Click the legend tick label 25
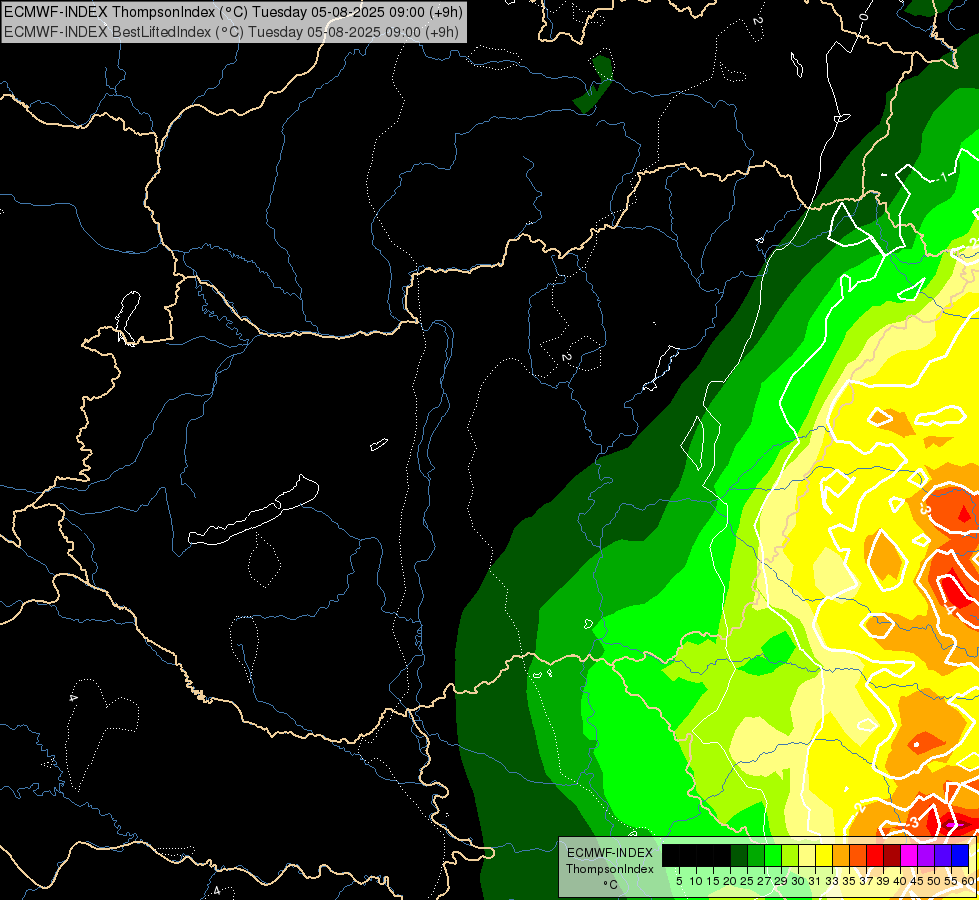This screenshot has width=979, height=900. pyautogui.click(x=747, y=881)
